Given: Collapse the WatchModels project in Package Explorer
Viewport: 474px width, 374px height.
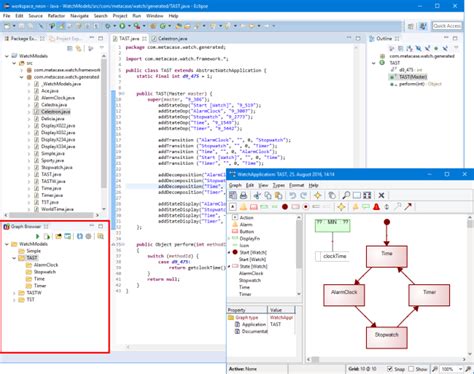Looking at the screenshot, I should [x=7, y=56].
